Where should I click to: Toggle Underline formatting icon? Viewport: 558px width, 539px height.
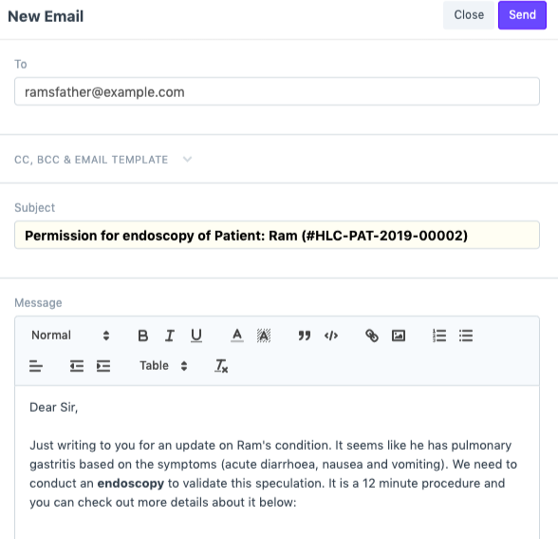196,335
